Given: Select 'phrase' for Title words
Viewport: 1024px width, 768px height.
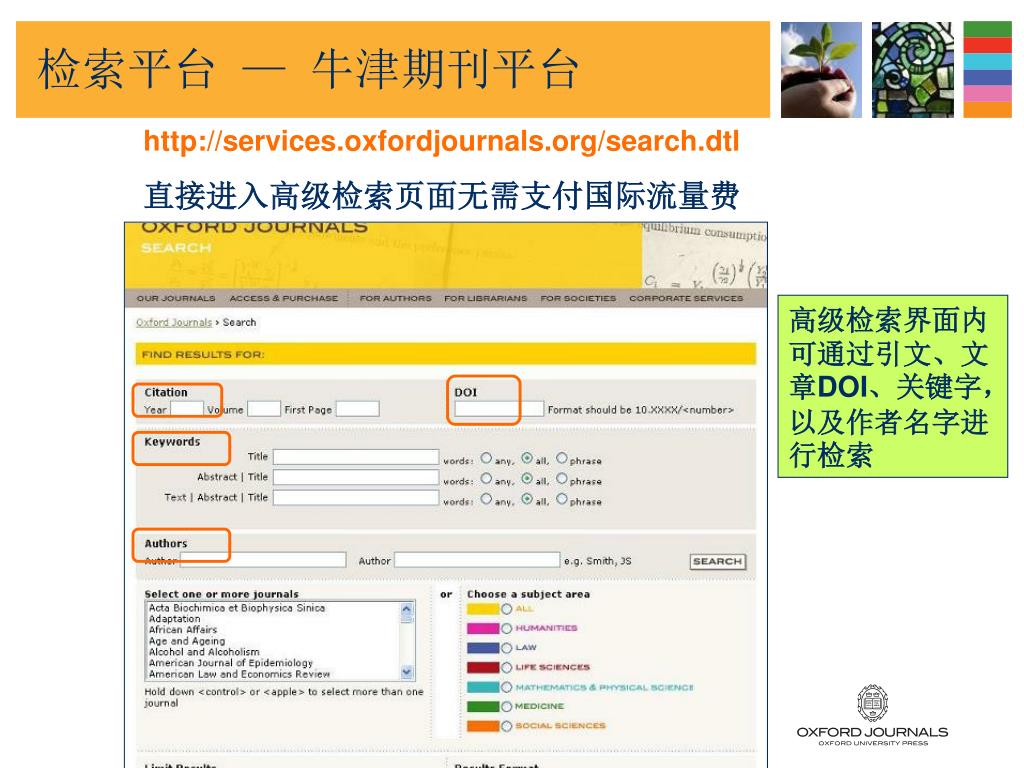Looking at the screenshot, I should pyautogui.click(x=562, y=458).
